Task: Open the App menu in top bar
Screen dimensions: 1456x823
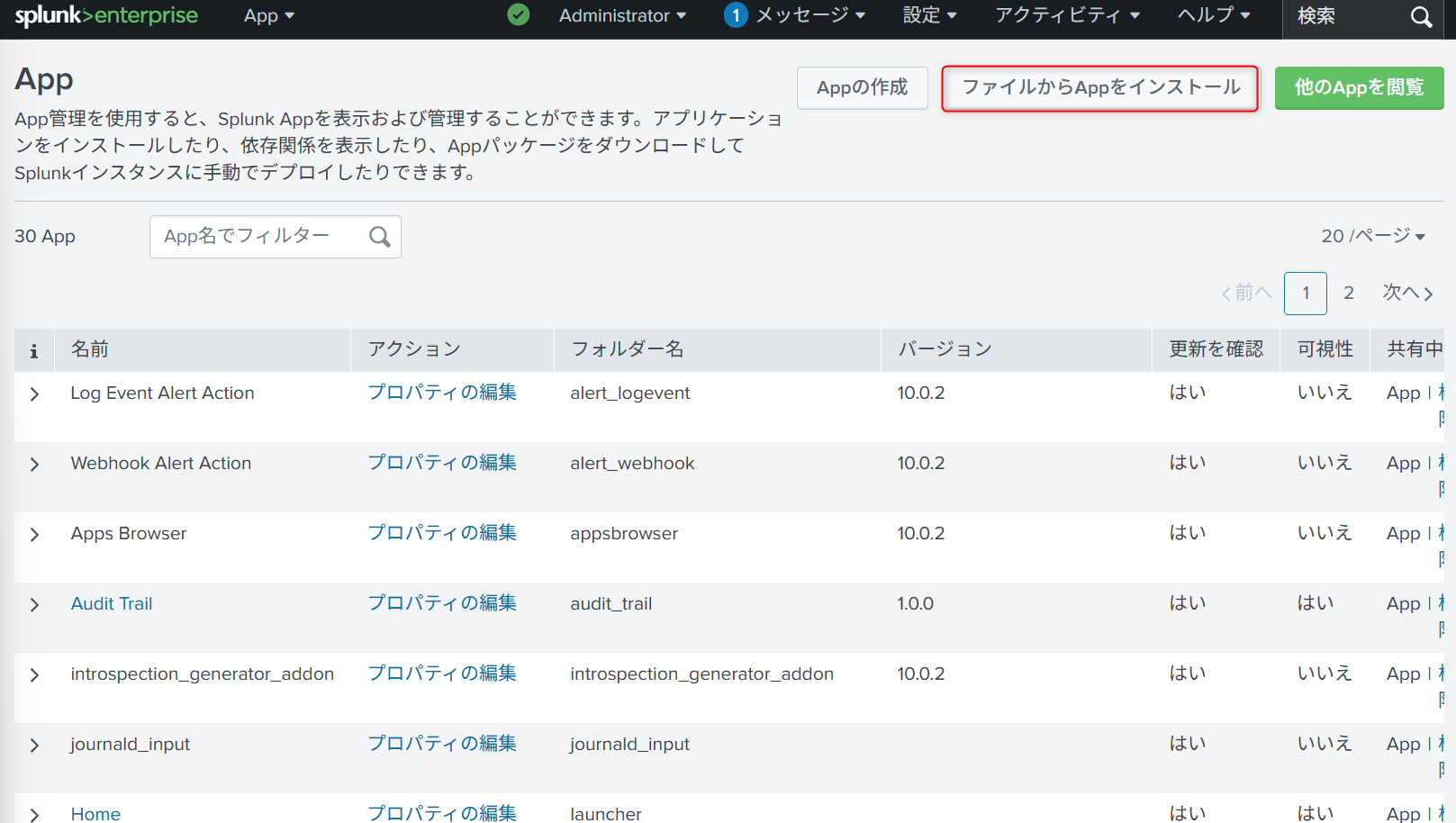Action: click(268, 16)
